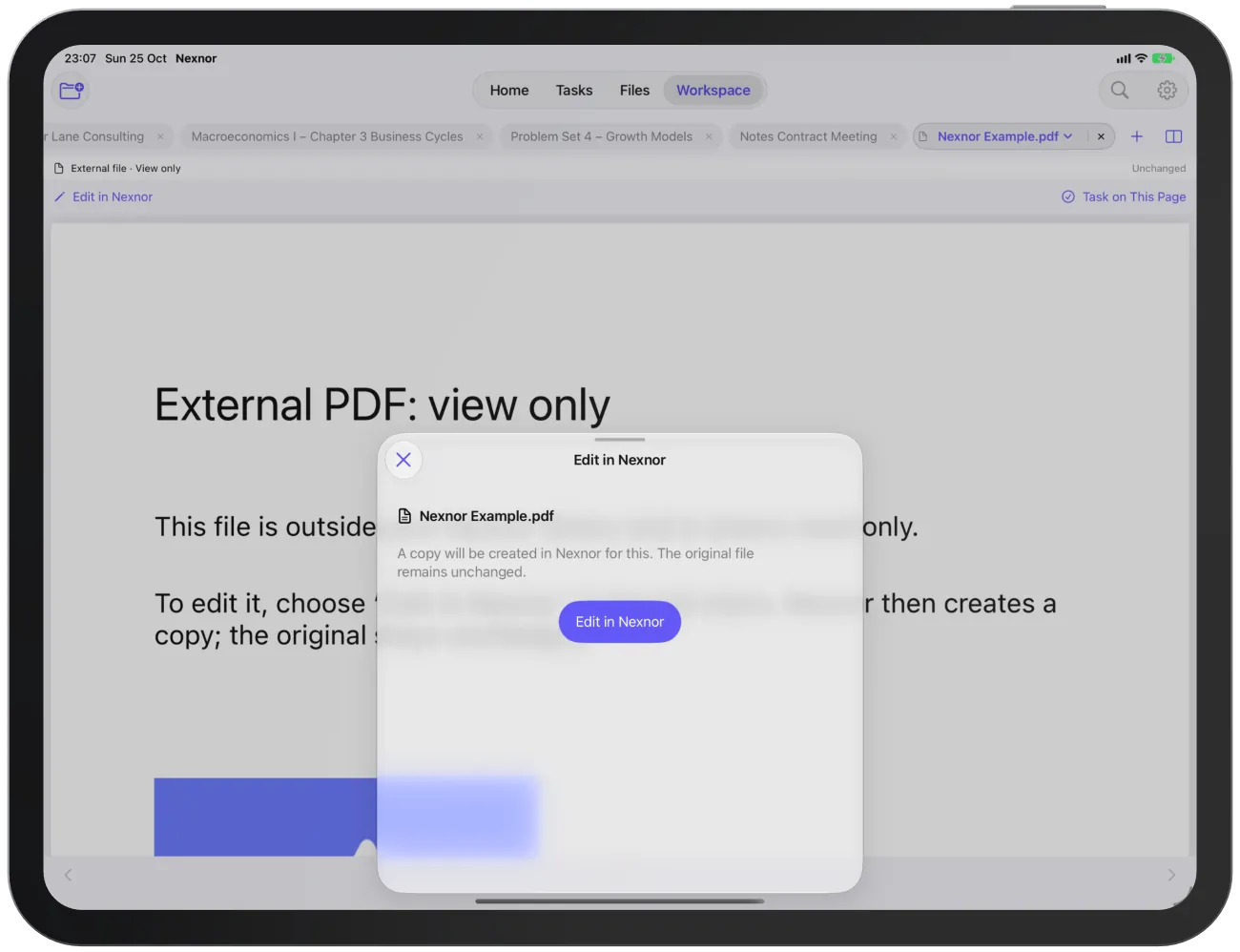
Task: Switch to the Tasks tab
Action: pos(574,91)
